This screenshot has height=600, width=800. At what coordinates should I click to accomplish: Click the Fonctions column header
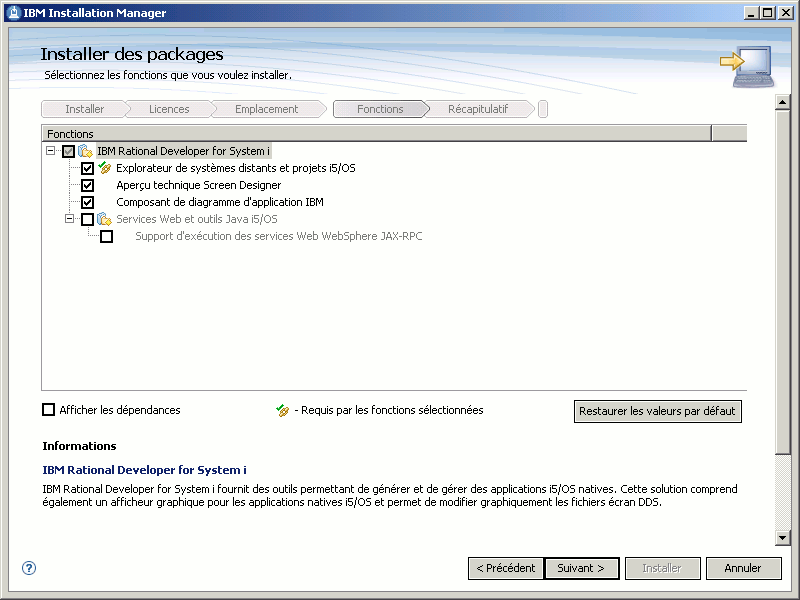(376, 134)
